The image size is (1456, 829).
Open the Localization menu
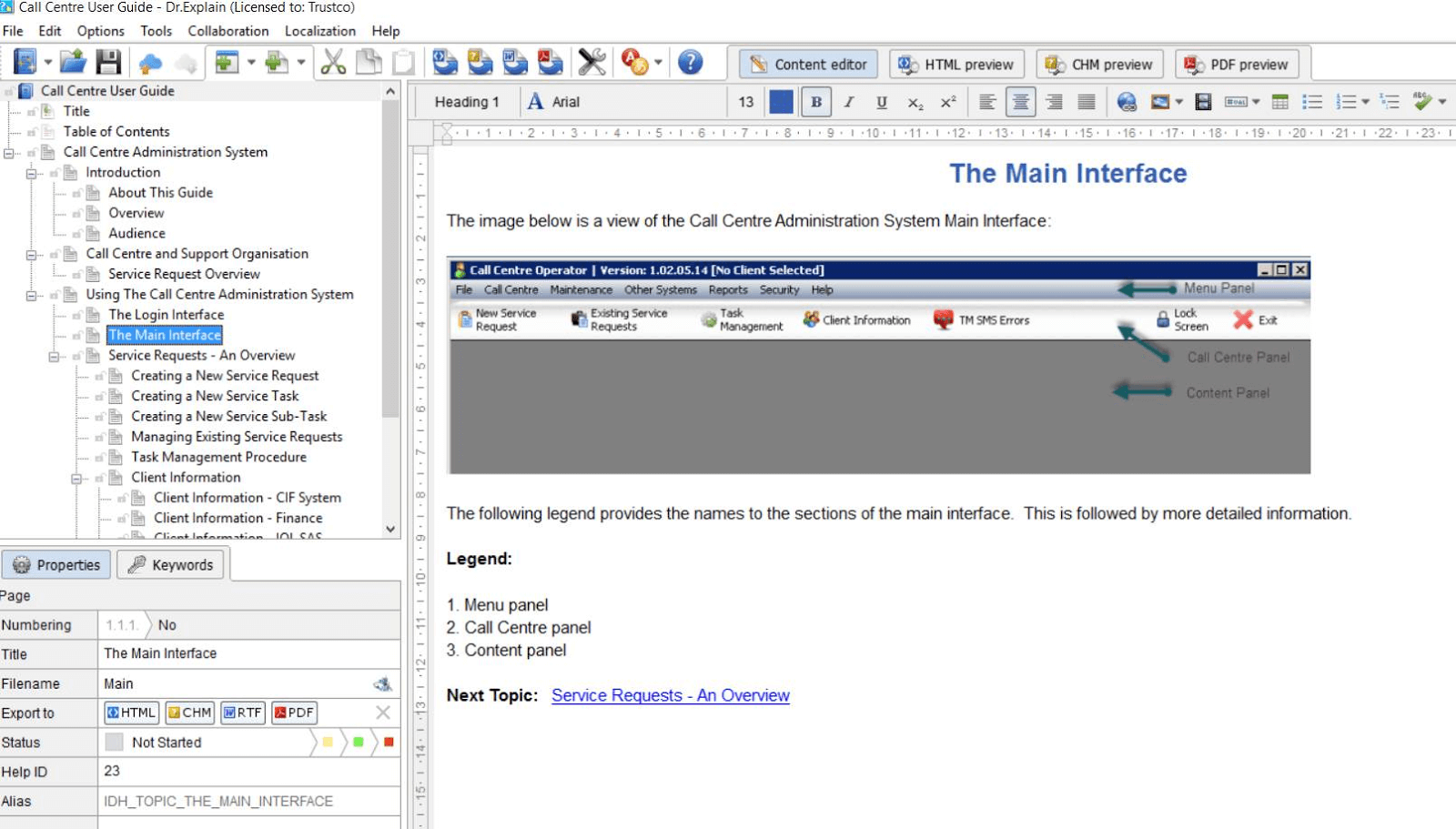pyautogui.click(x=319, y=31)
